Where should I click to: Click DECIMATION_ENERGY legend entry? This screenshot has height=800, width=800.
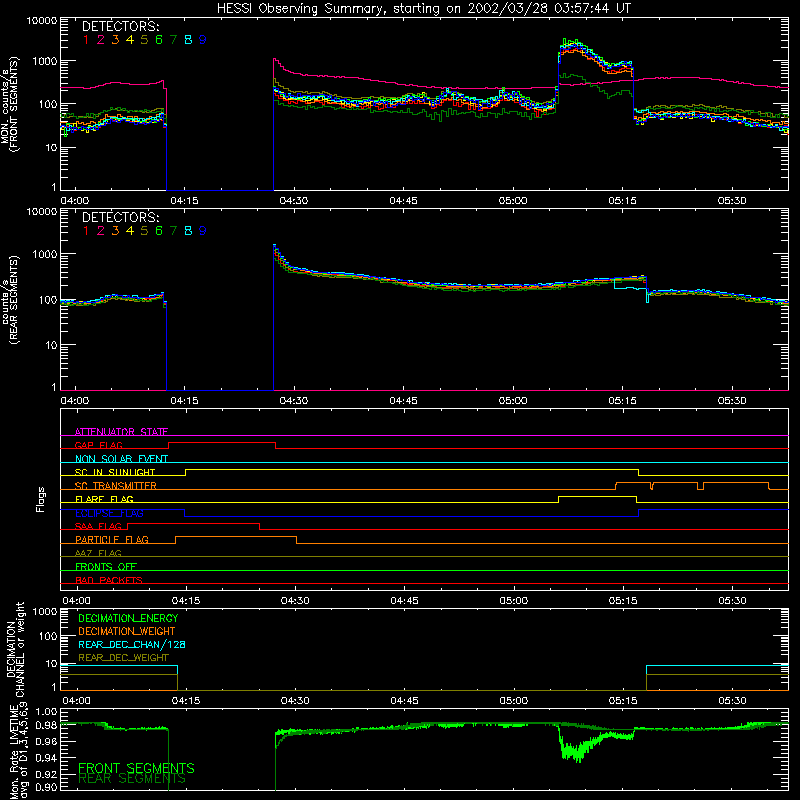(x=128, y=618)
